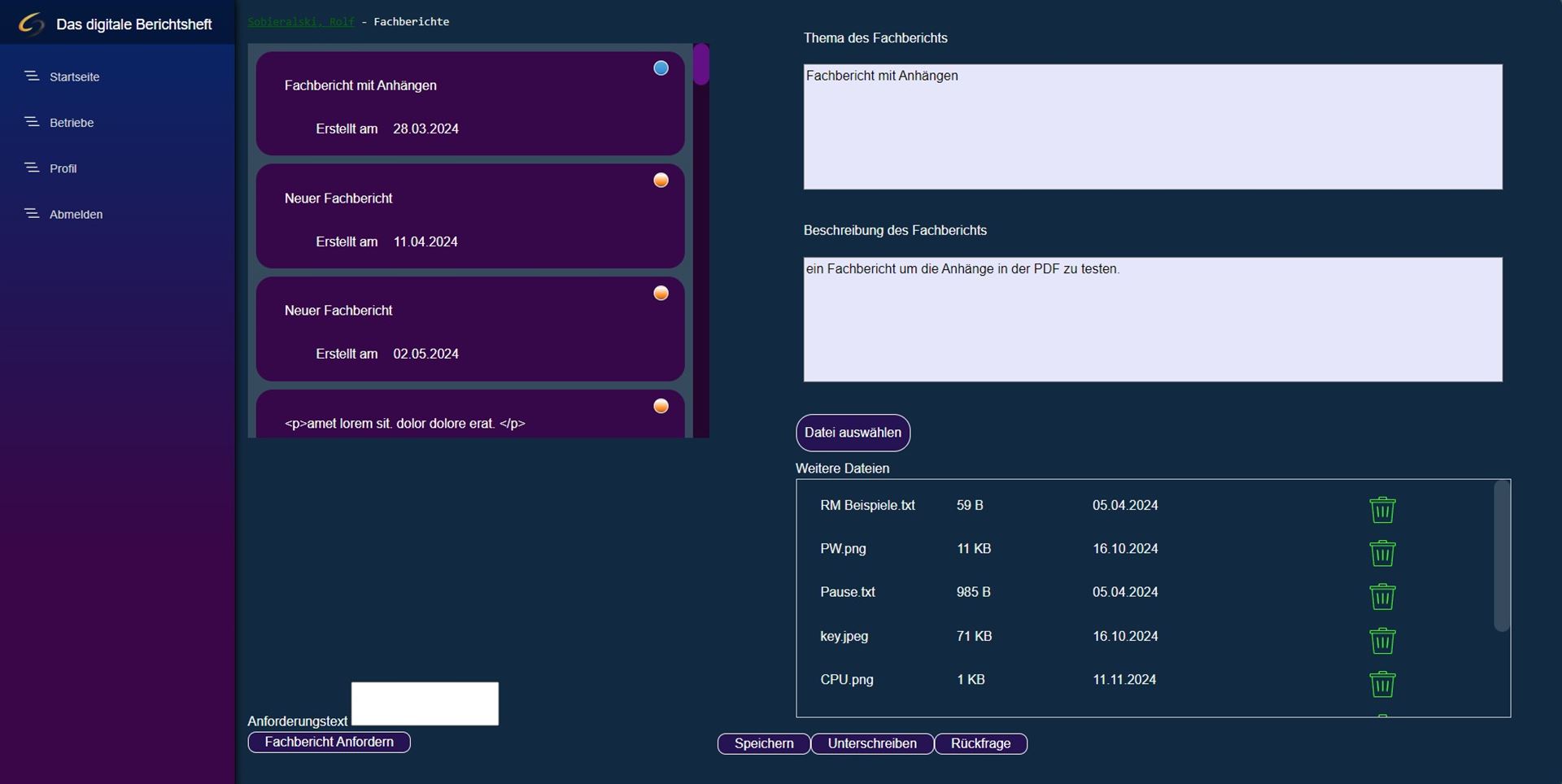Click the 985 B file size
The width and height of the screenshot is (1562, 784).
[x=974, y=592]
